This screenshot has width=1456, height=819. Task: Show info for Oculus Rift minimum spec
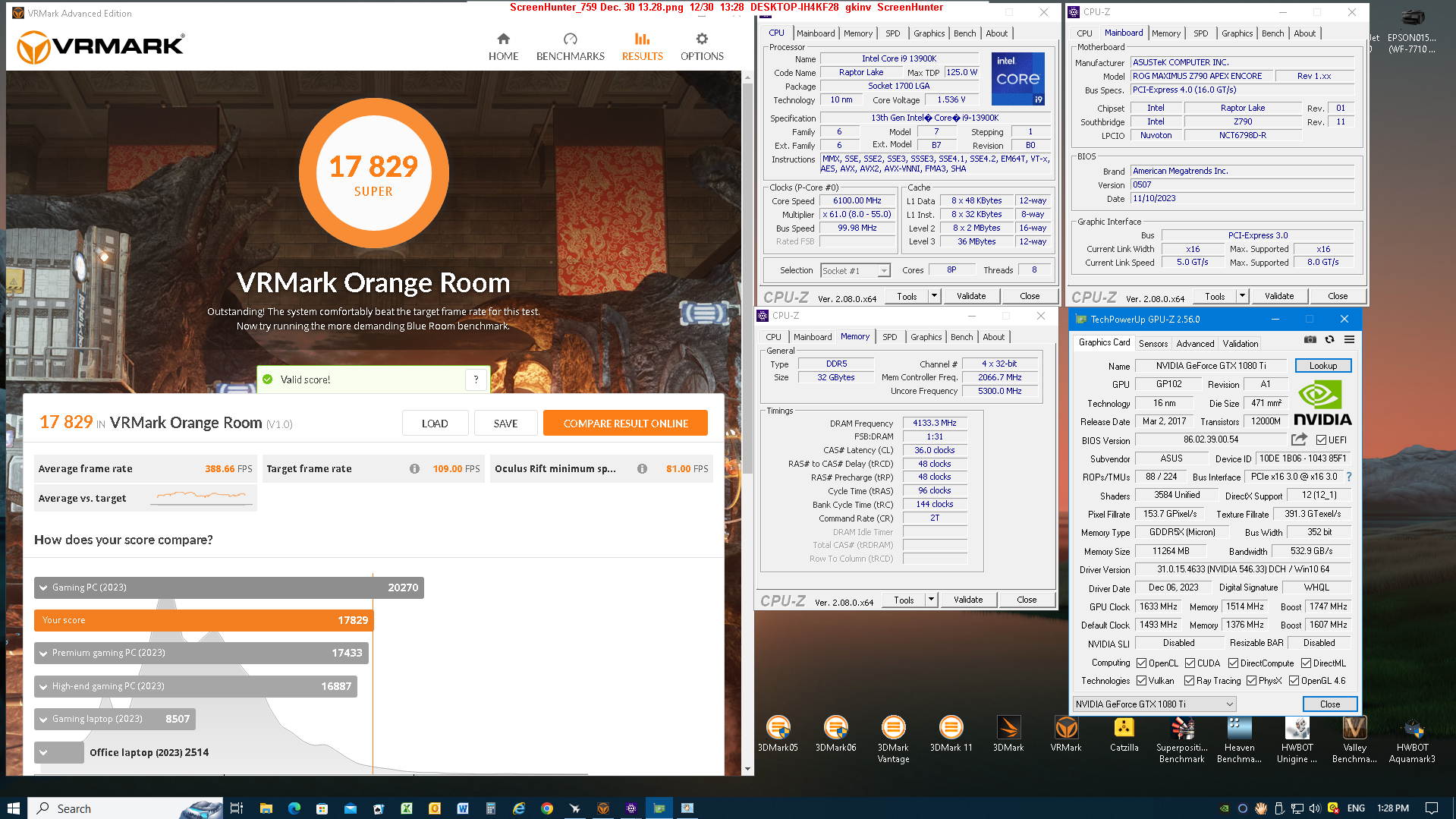pos(642,468)
